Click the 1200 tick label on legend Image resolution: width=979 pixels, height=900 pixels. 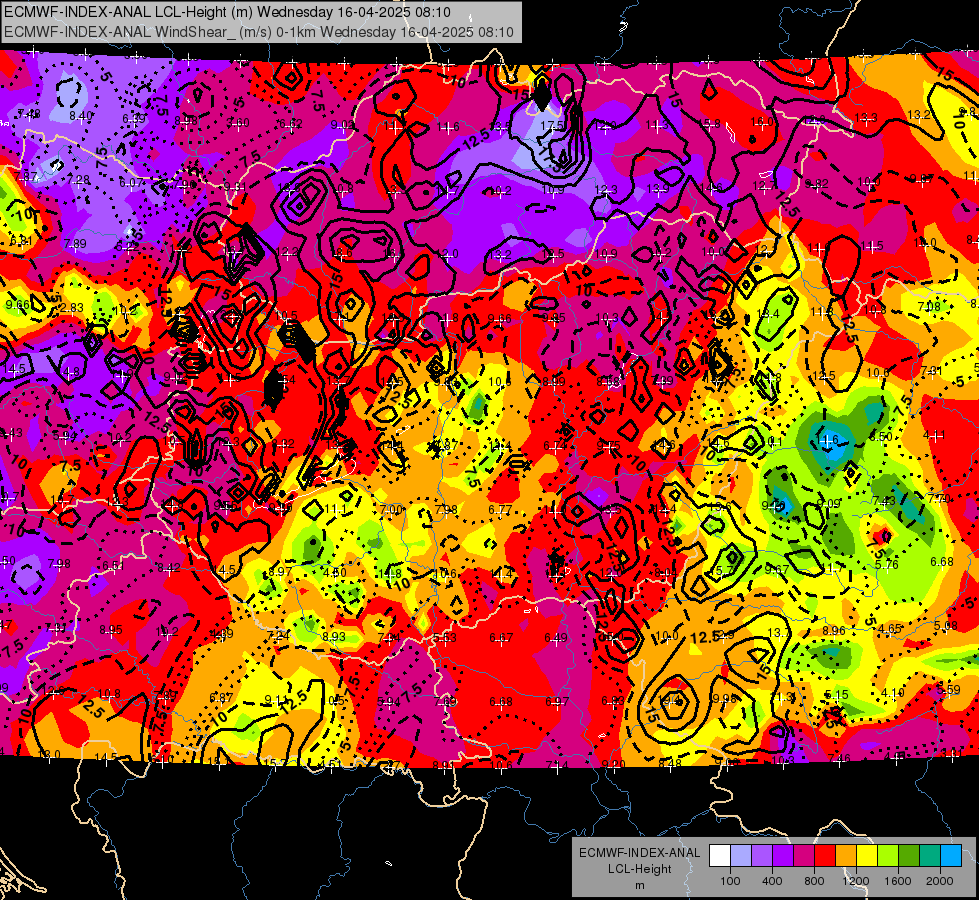856,881
